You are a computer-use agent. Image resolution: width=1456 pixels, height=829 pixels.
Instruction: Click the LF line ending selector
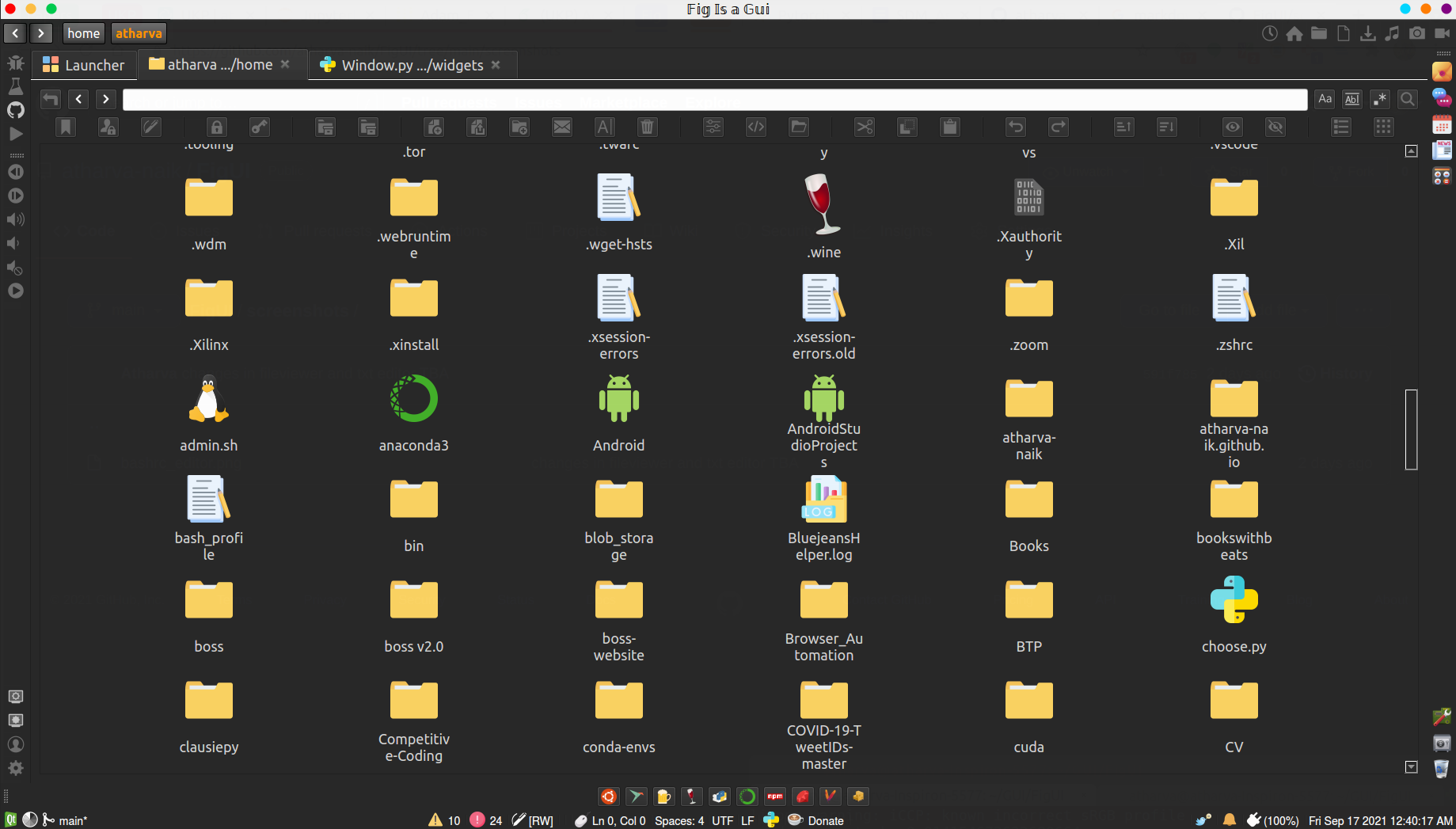click(747, 820)
